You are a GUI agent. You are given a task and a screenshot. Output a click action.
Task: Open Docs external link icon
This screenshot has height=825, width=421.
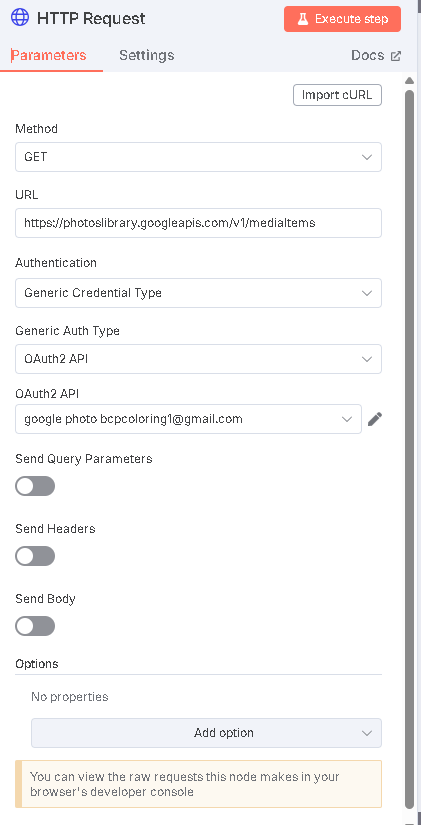pos(396,56)
